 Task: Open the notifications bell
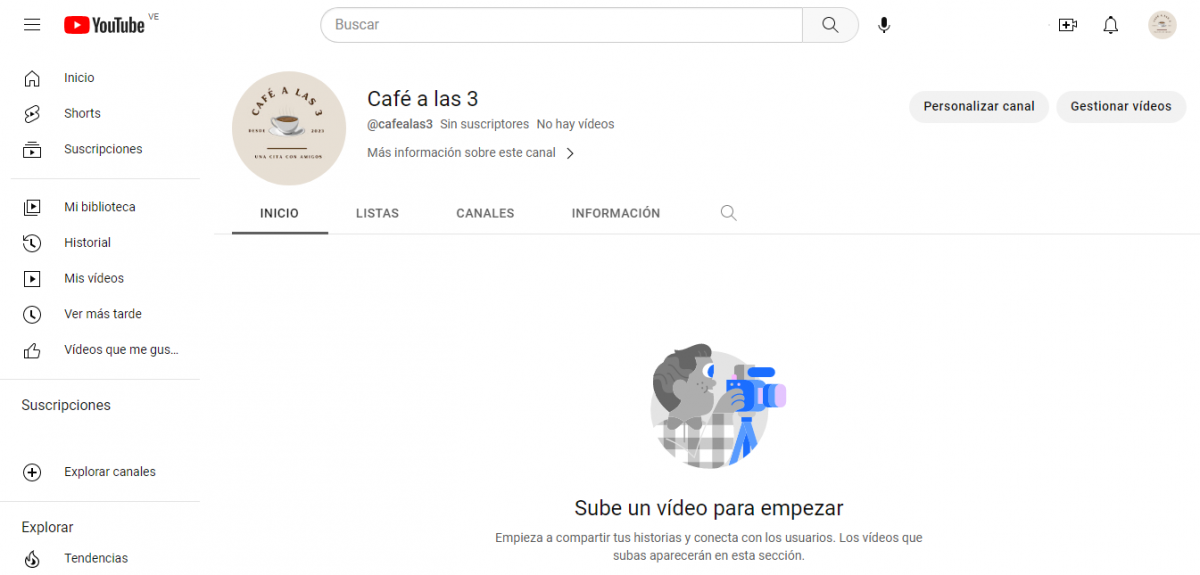[1110, 25]
